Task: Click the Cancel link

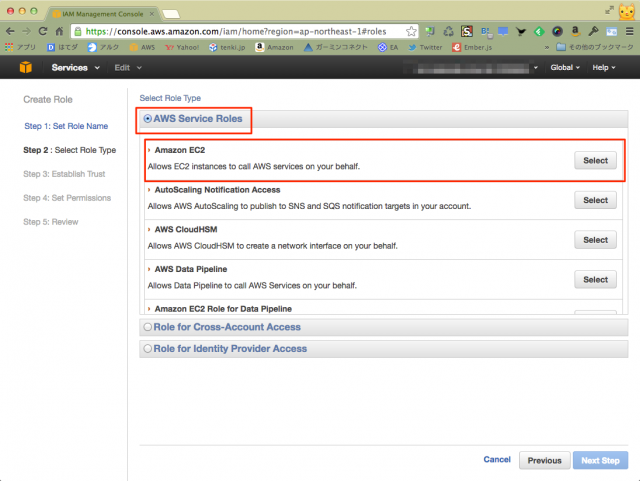Action: click(497, 459)
